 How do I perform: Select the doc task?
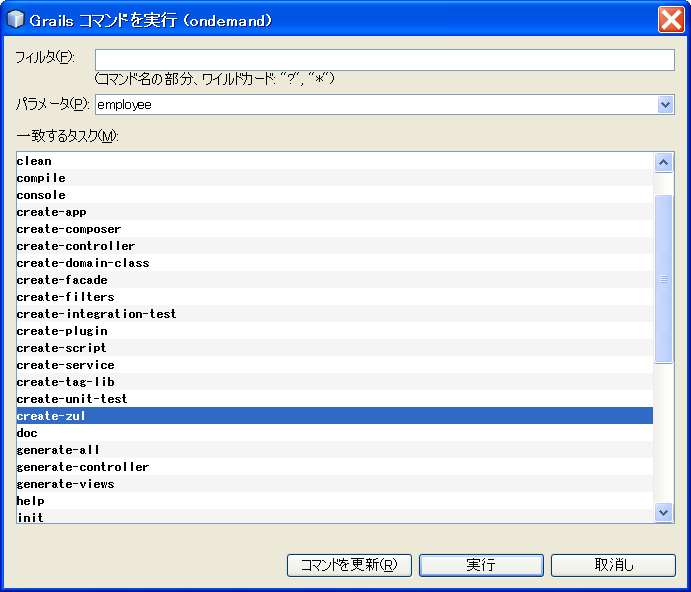tap(334, 433)
